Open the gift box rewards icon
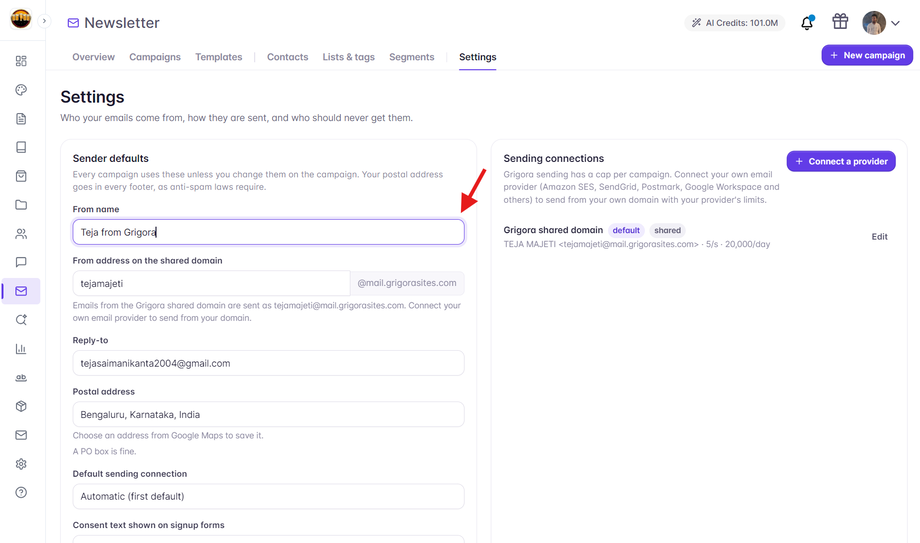 pos(840,22)
